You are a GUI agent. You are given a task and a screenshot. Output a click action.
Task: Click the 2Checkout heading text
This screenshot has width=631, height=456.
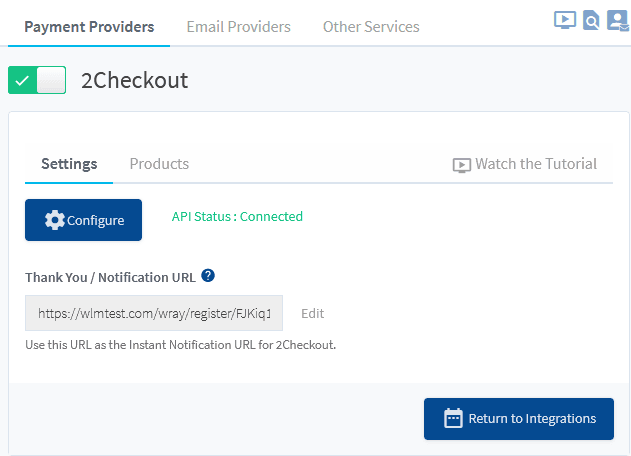(134, 80)
